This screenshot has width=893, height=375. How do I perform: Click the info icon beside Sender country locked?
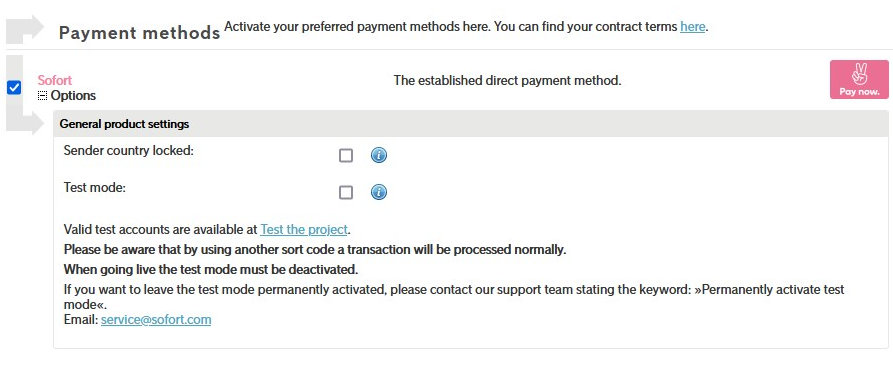point(379,155)
